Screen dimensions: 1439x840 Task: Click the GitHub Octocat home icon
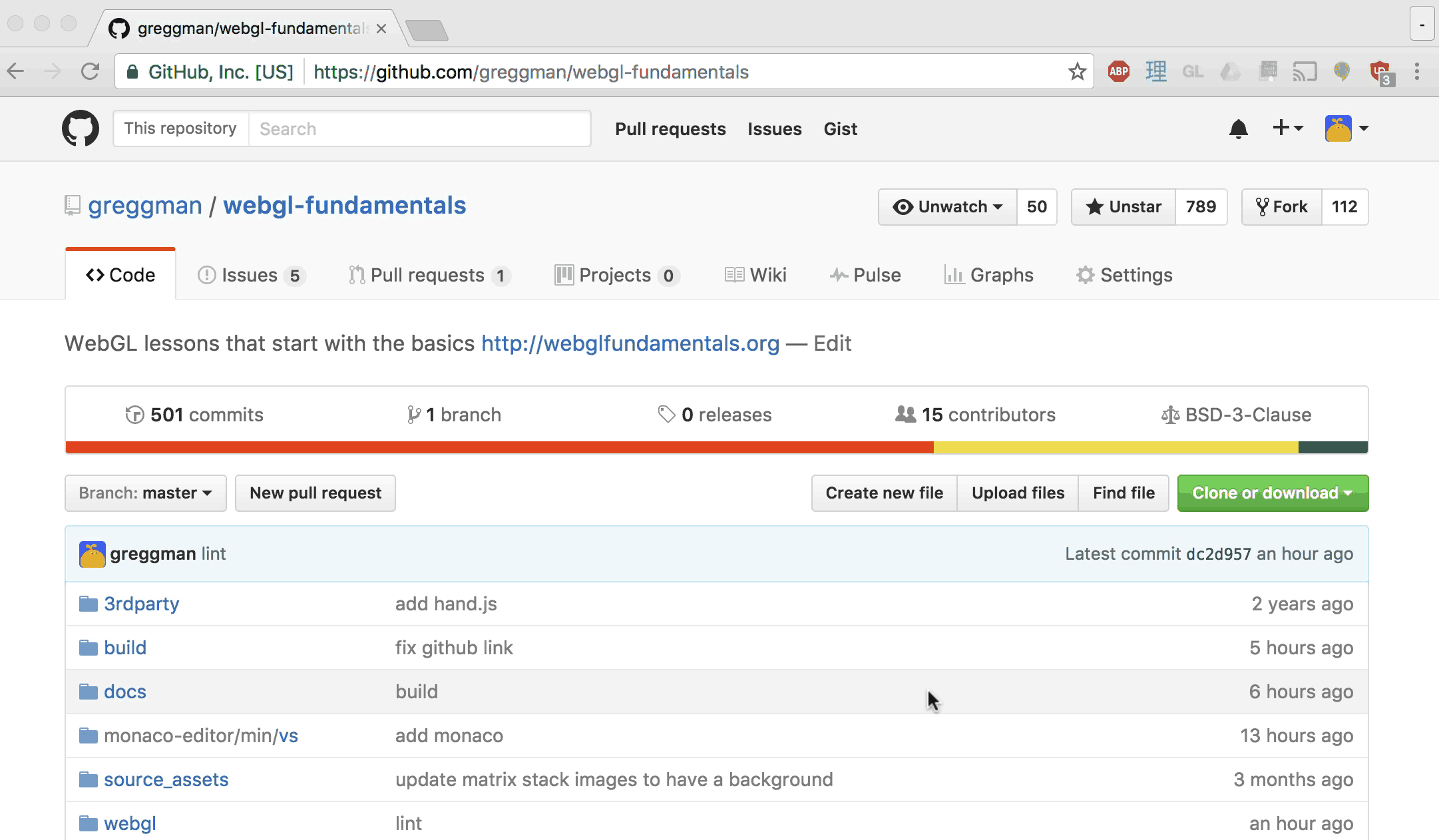click(79, 128)
